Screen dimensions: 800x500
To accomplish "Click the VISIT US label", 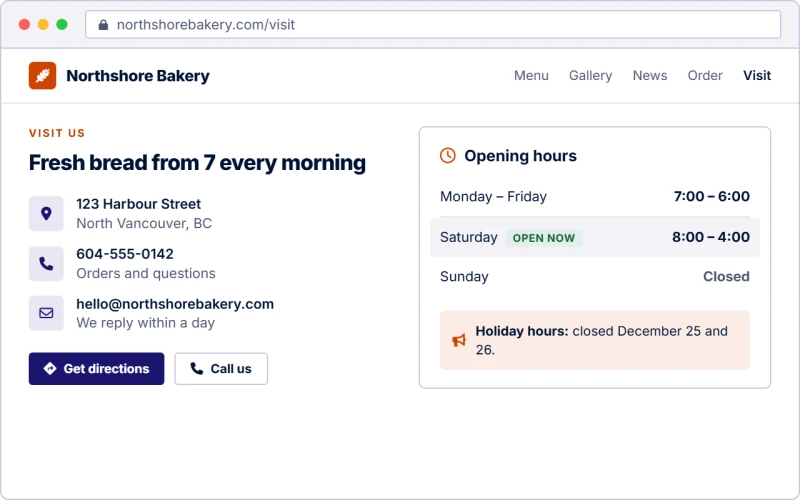I will (x=57, y=133).
